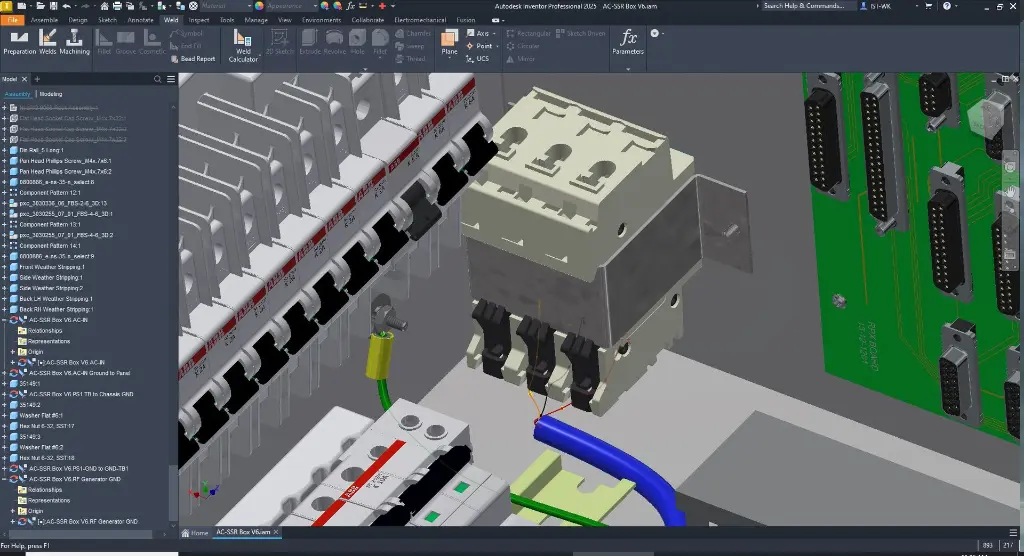Open the appearance color wheel icon

click(259, 6)
